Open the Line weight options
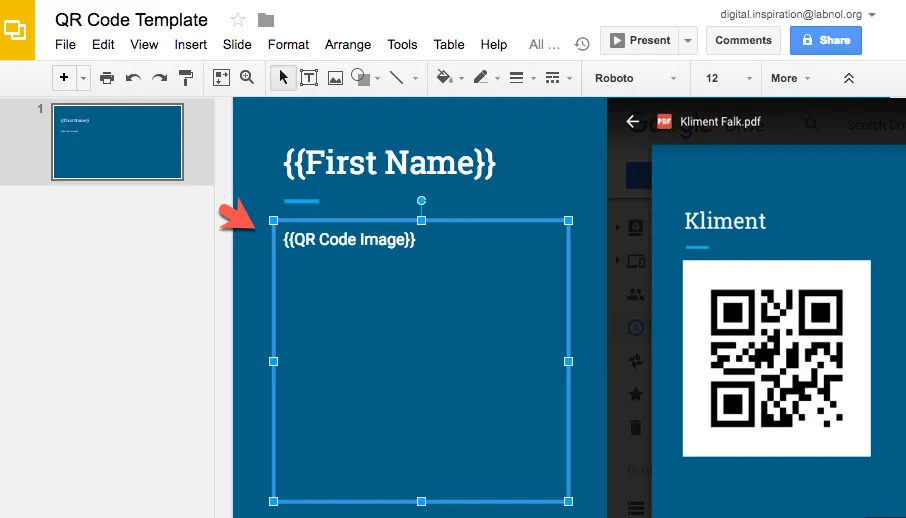 (x=517, y=77)
